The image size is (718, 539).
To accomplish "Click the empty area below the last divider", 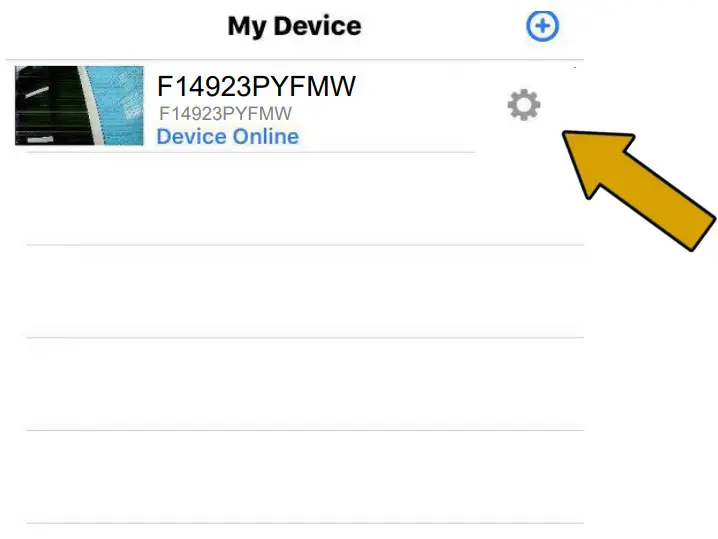I will pyautogui.click(x=305, y=531).
